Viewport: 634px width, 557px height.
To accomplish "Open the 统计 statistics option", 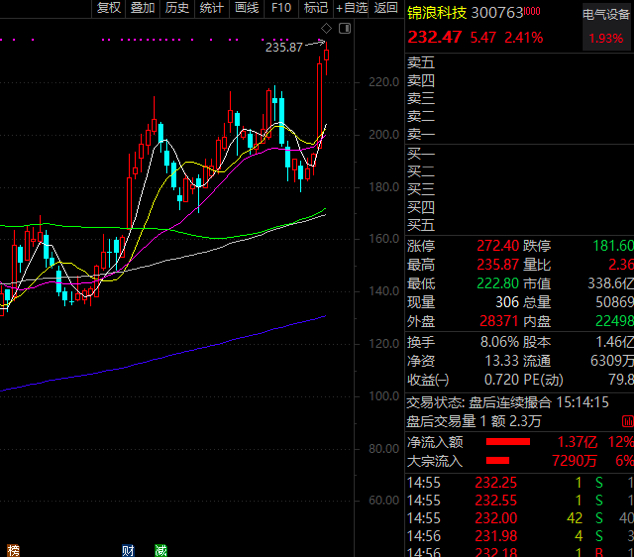I will (x=211, y=8).
